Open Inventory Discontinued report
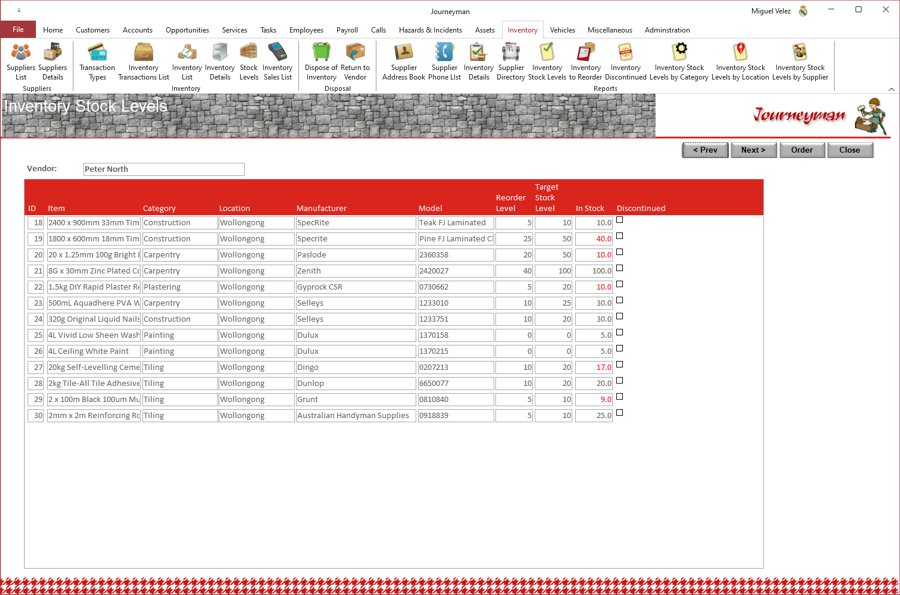The height and width of the screenshot is (595, 900). point(626,62)
